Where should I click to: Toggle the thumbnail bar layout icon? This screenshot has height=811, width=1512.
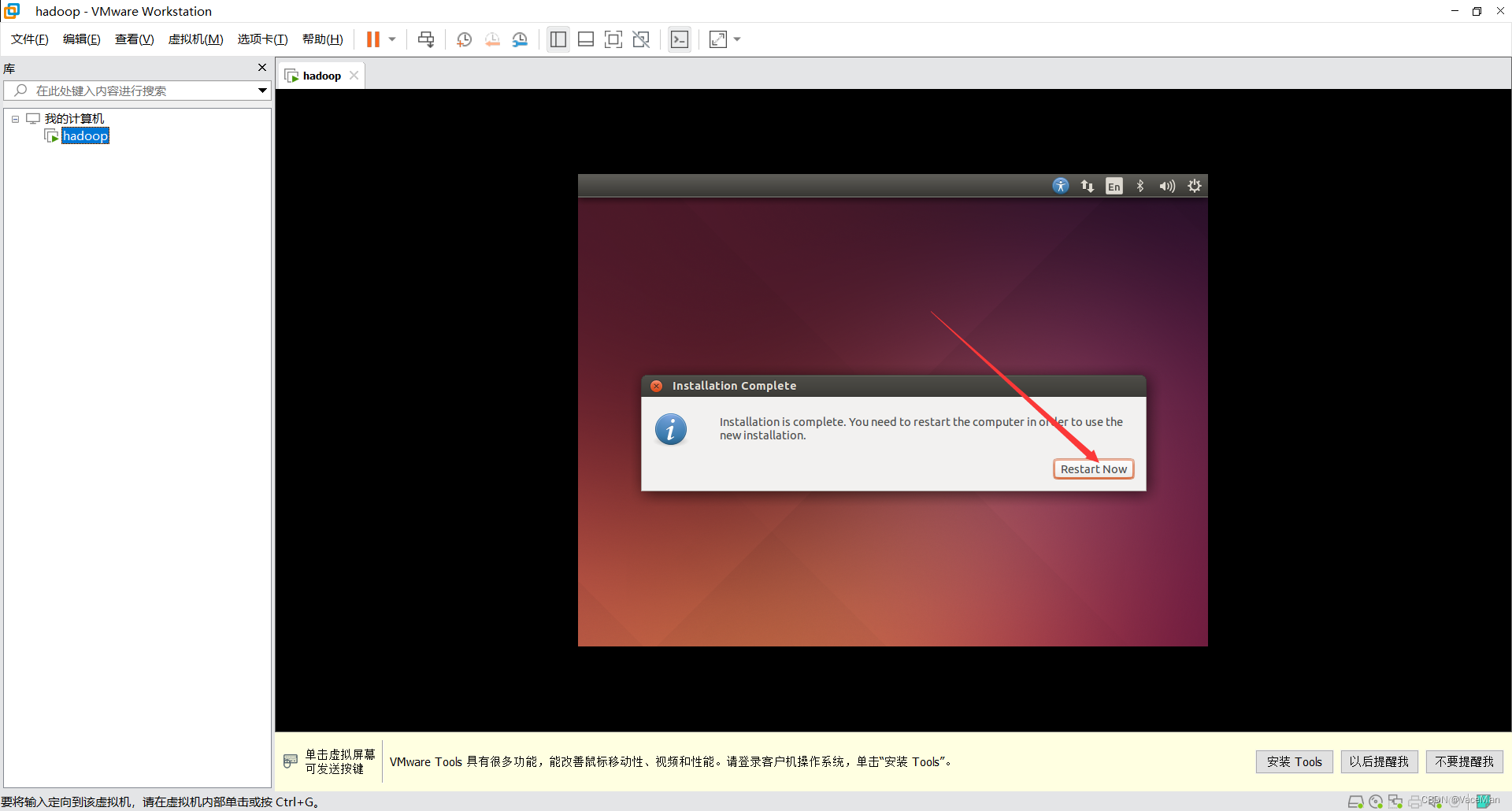(586, 39)
